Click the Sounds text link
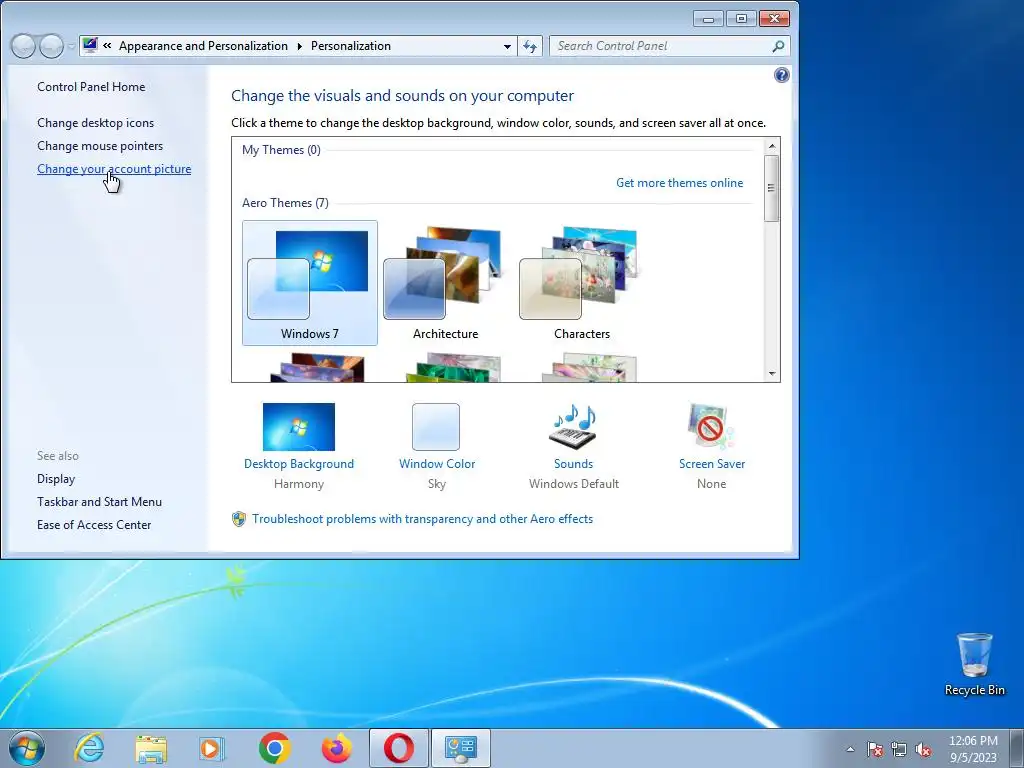This screenshot has height=768, width=1024. 573,464
